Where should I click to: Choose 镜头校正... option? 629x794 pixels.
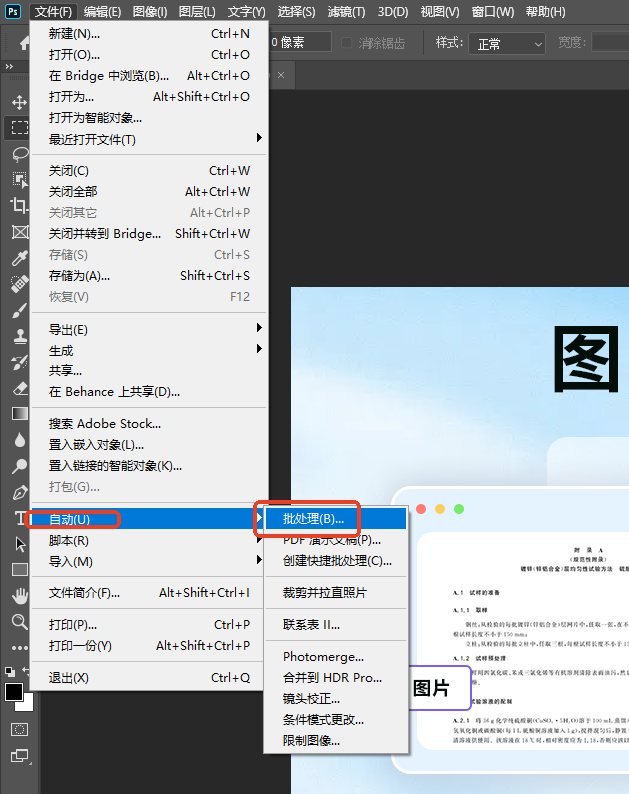click(336, 699)
